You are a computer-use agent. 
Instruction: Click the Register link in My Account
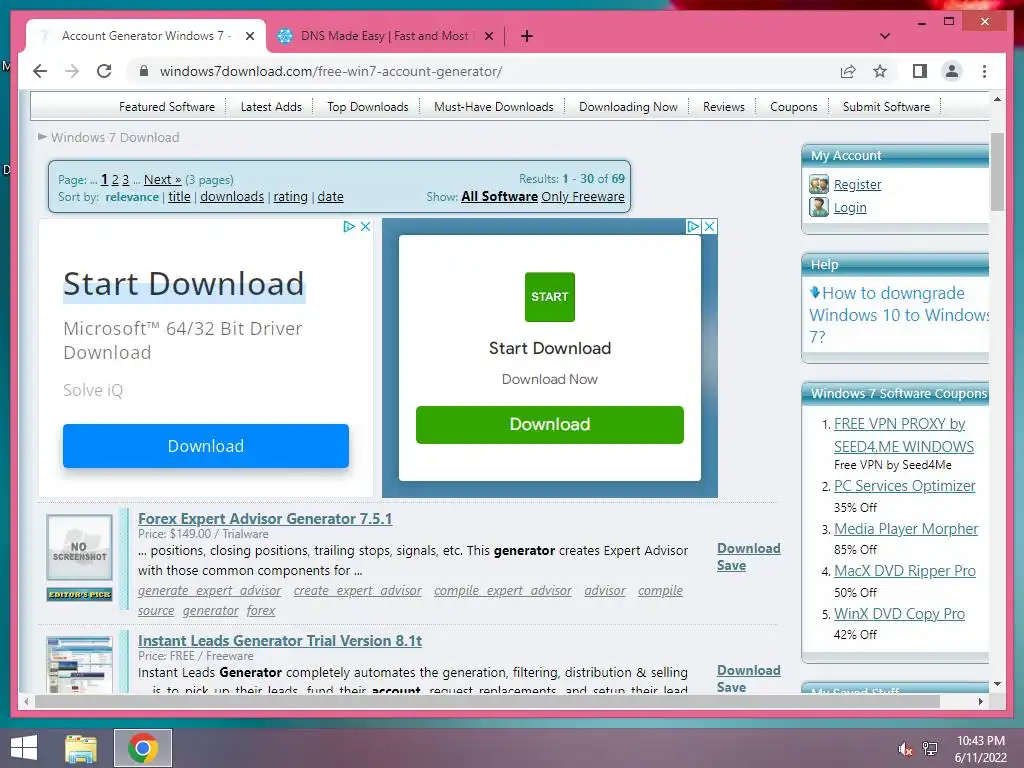[857, 185]
